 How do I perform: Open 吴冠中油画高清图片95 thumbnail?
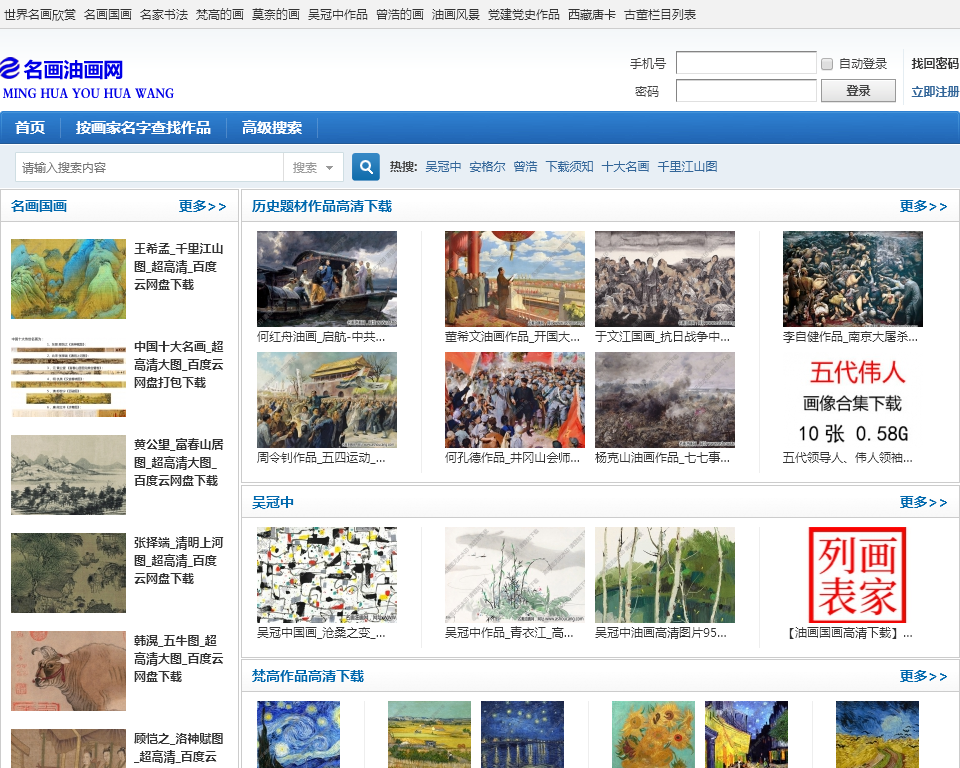point(665,575)
